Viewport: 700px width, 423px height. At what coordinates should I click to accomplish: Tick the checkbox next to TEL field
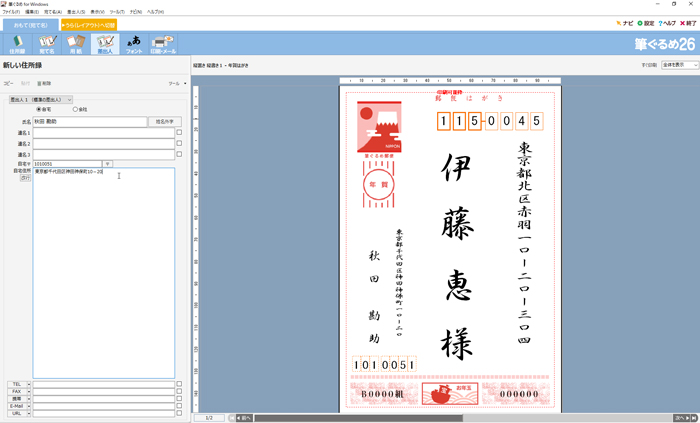point(179,384)
